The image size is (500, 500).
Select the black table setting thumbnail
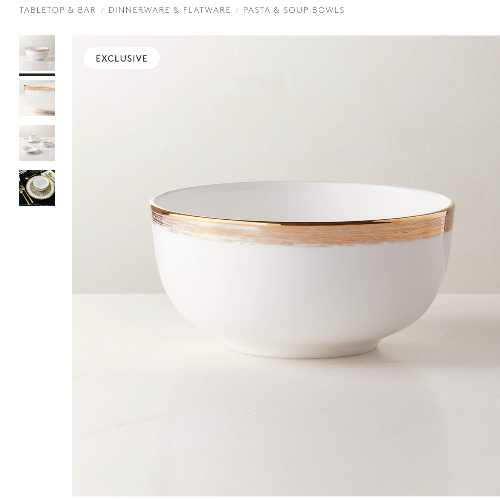pyautogui.click(x=37, y=188)
